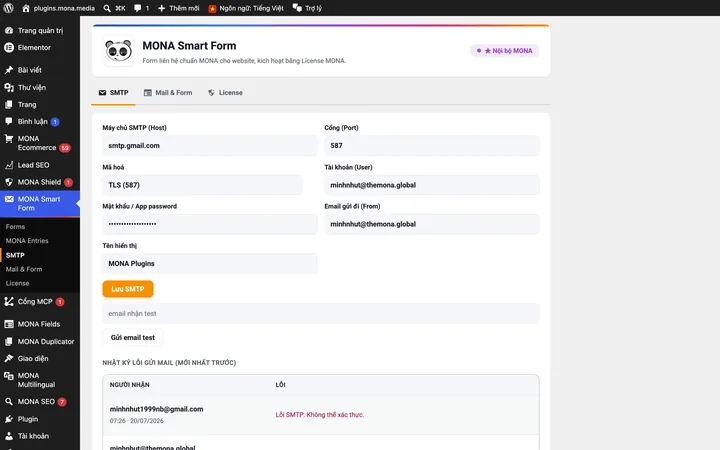720x450 pixels.
Task: Click the Thư viện media icon
Action: (9, 87)
